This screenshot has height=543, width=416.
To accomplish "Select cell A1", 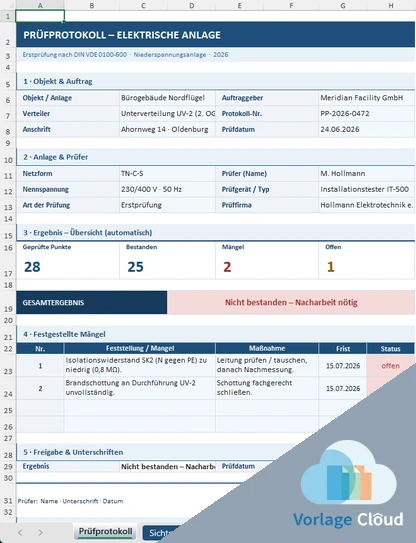I will tap(40, 16).
